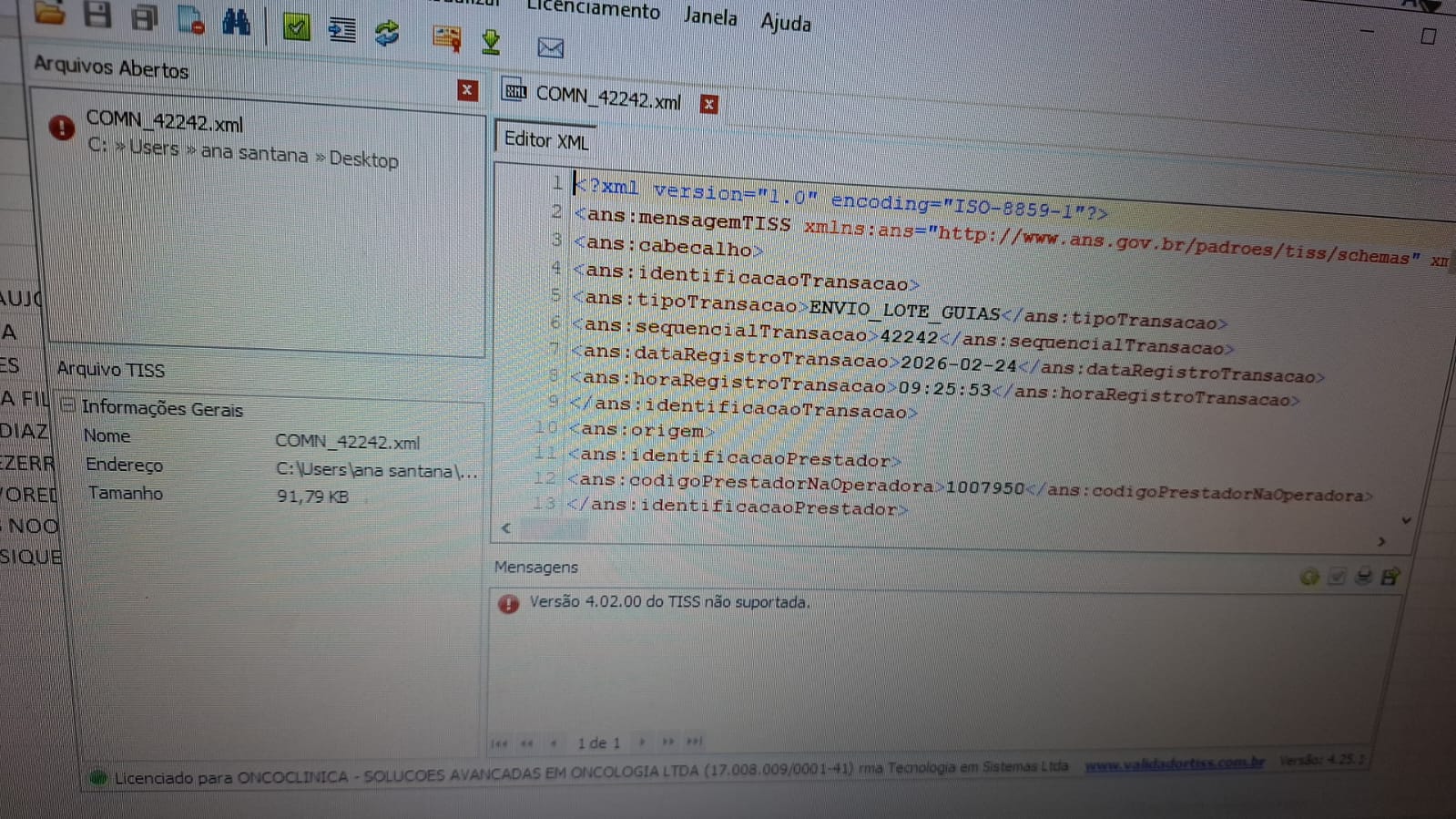Click the save-all double floppy icon

tap(144, 18)
